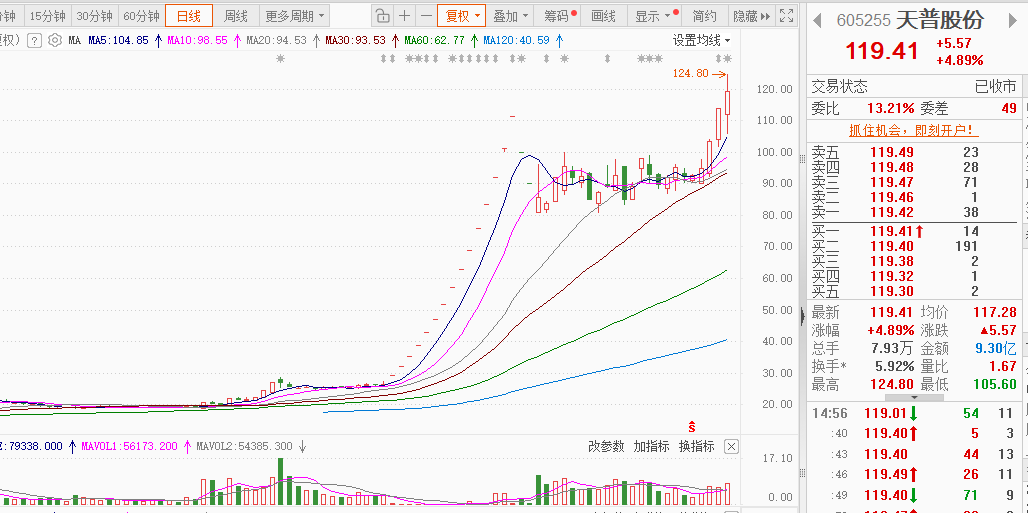Click the 卖三 ask price 119.47
This screenshot has width=1028, height=513.
click(892, 182)
